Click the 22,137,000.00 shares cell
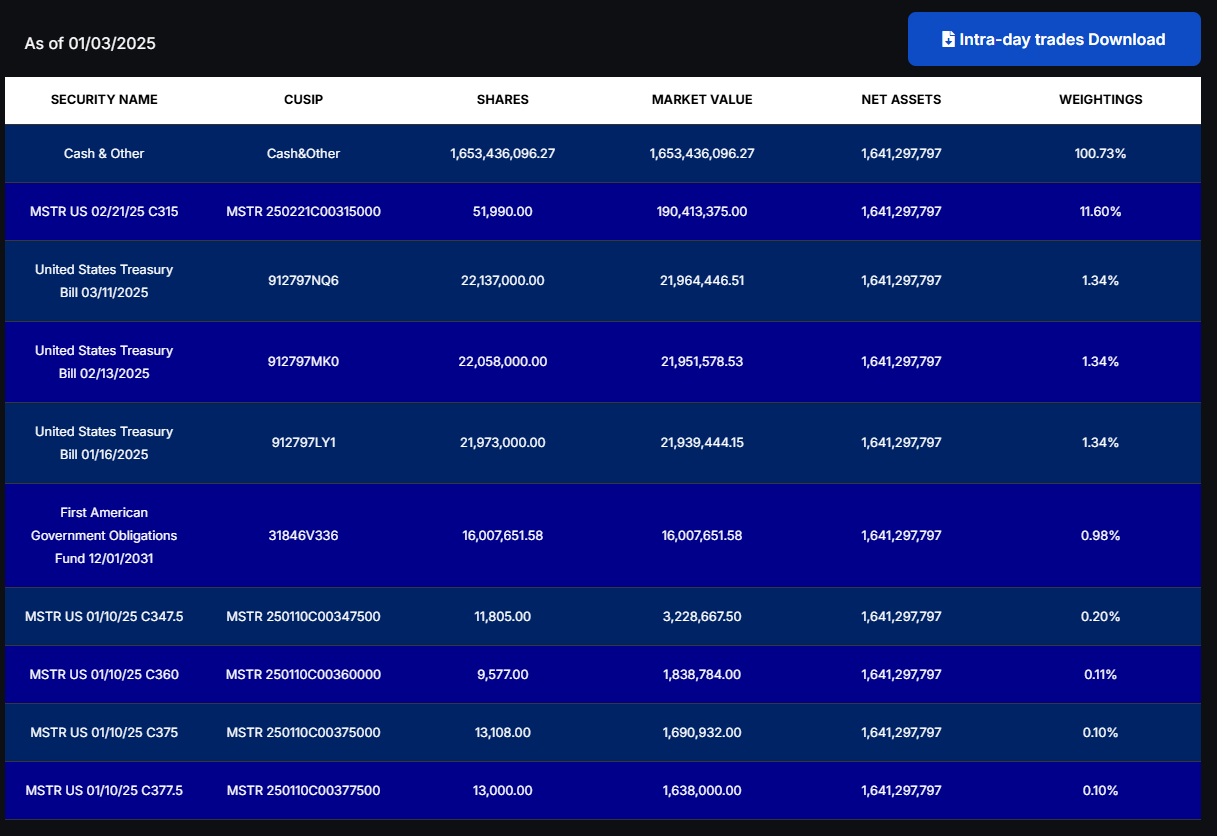The width and height of the screenshot is (1217, 836). point(502,281)
